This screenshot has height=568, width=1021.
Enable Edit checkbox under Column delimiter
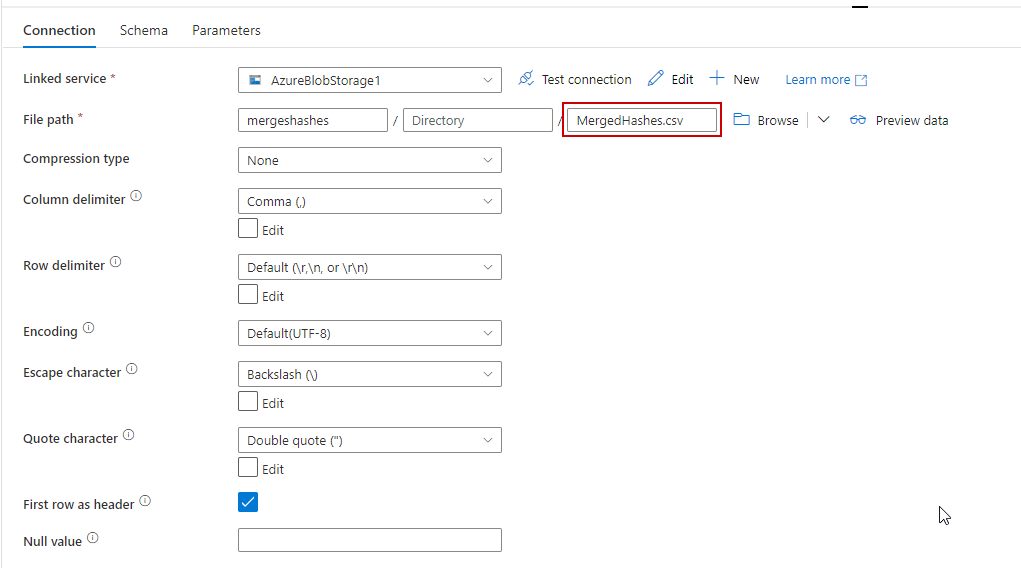click(x=248, y=229)
